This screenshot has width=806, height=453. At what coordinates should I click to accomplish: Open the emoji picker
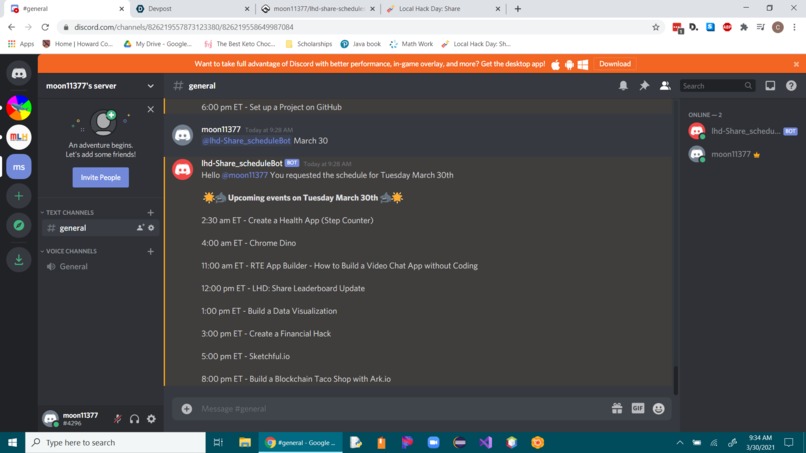(x=658, y=409)
